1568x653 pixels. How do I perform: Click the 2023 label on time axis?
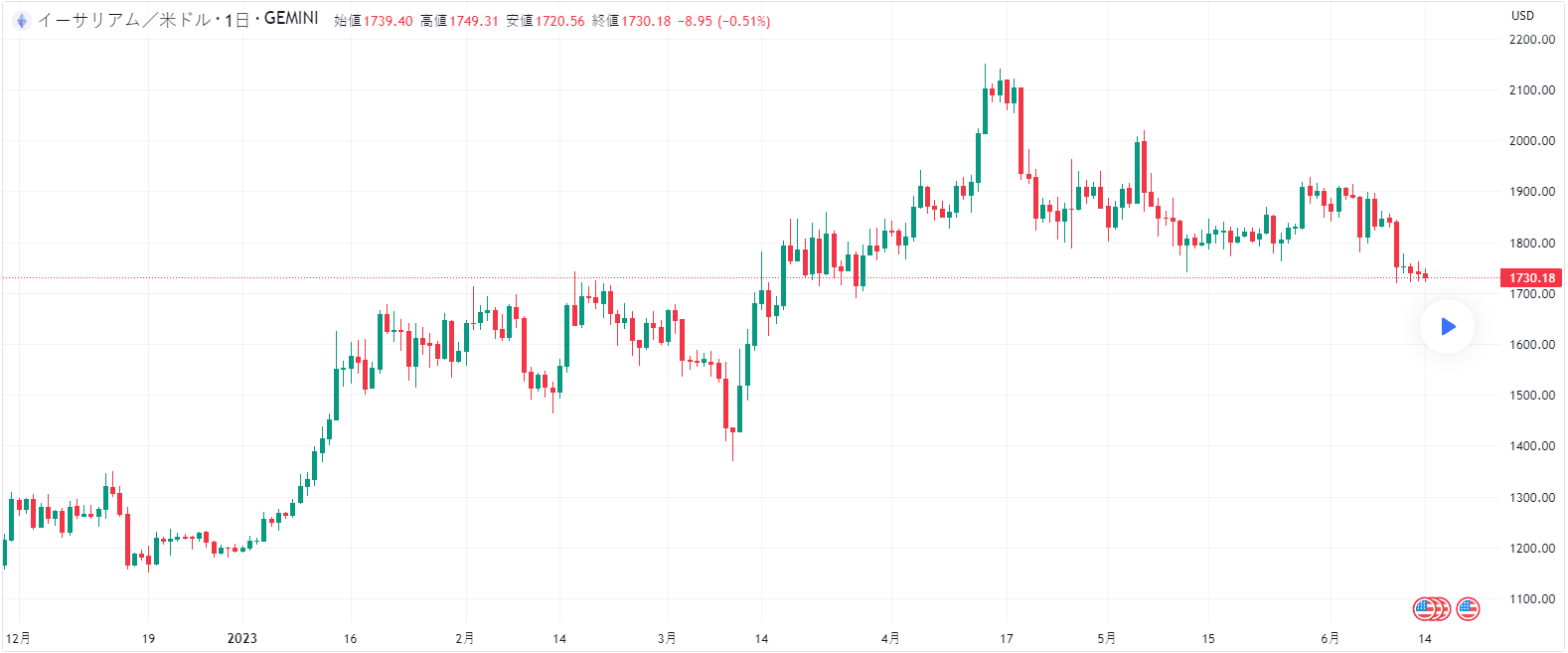tap(242, 638)
